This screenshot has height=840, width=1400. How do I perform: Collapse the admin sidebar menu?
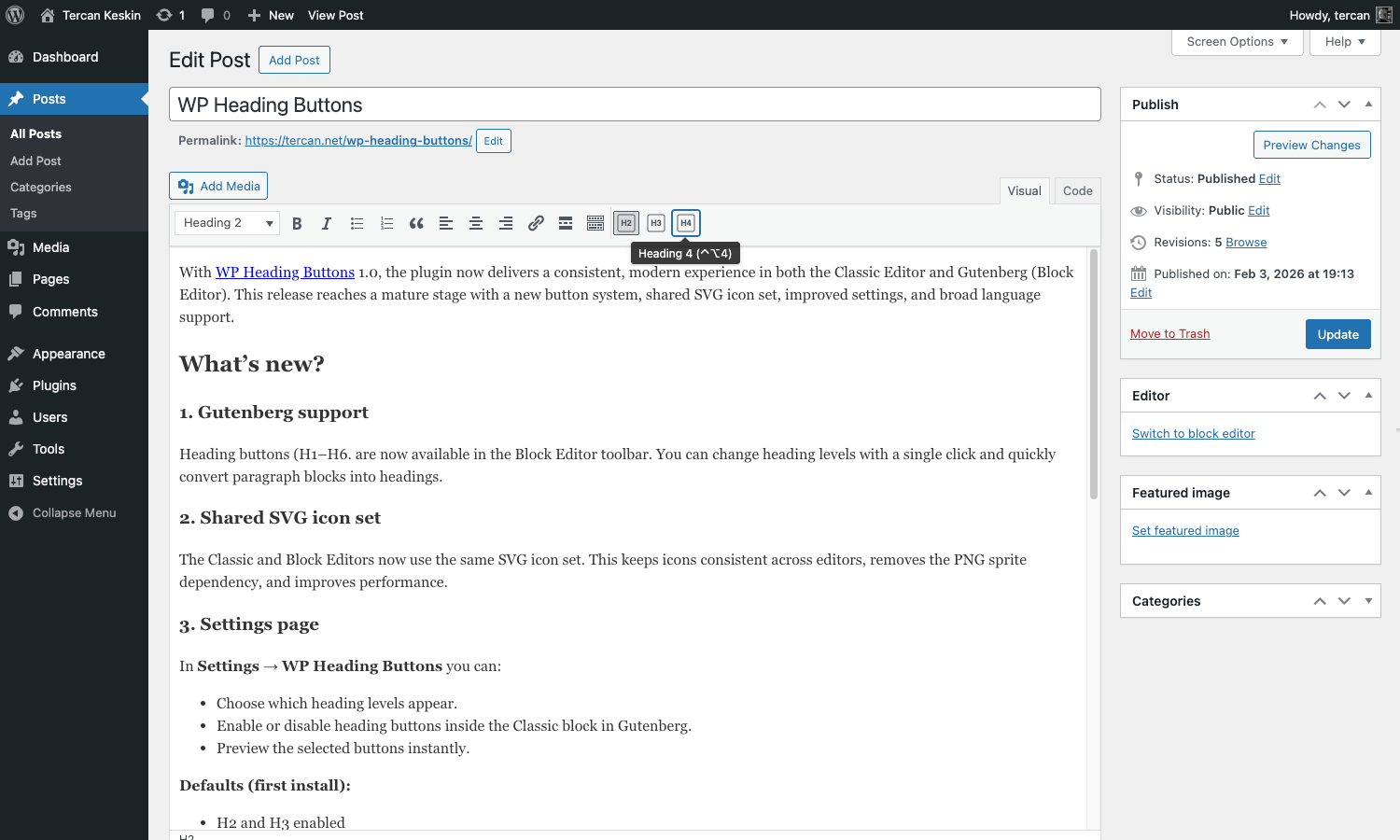pyautogui.click(x=74, y=512)
